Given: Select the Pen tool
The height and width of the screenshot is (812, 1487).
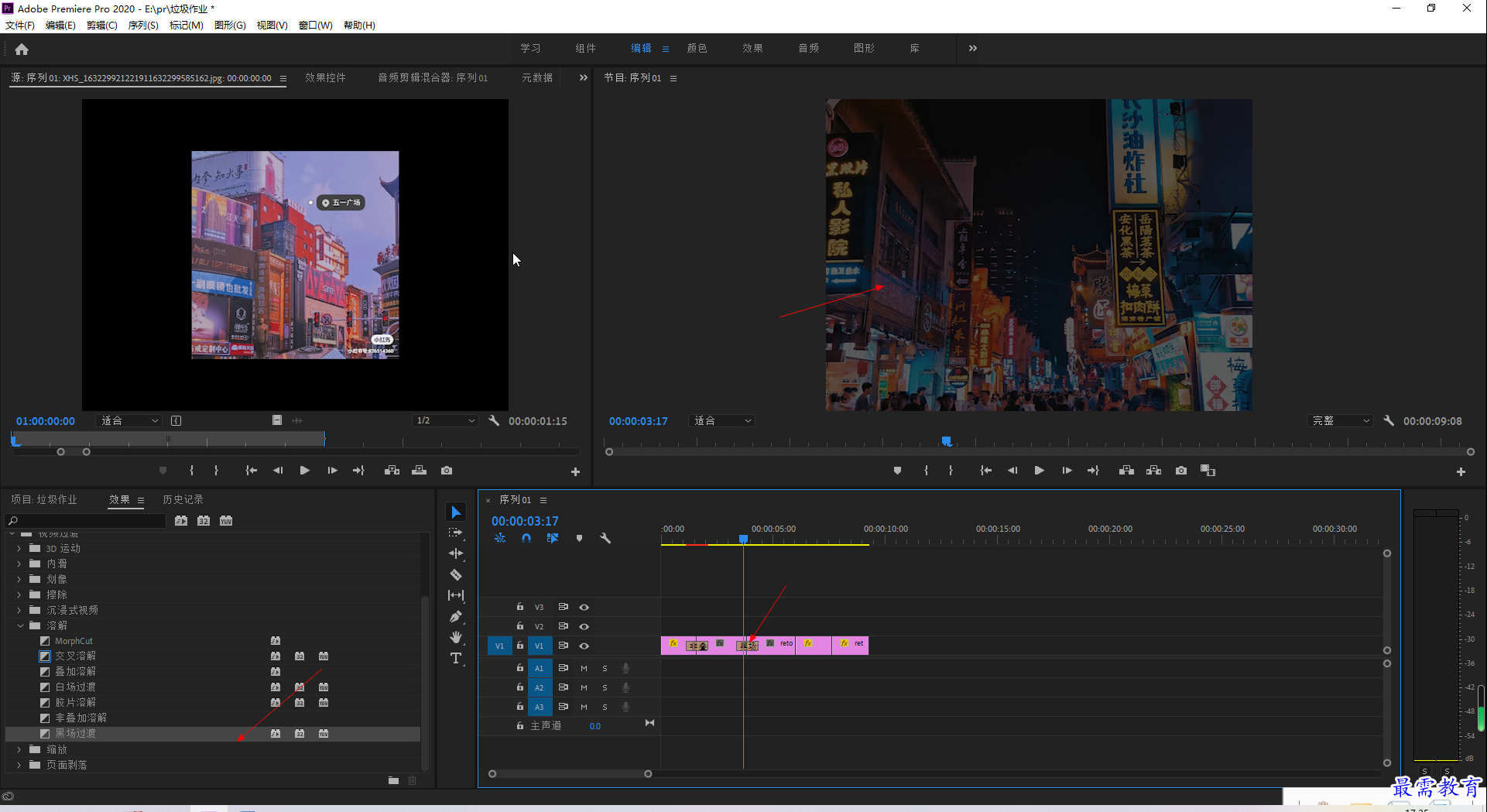Looking at the screenshot, I should 456,616.
